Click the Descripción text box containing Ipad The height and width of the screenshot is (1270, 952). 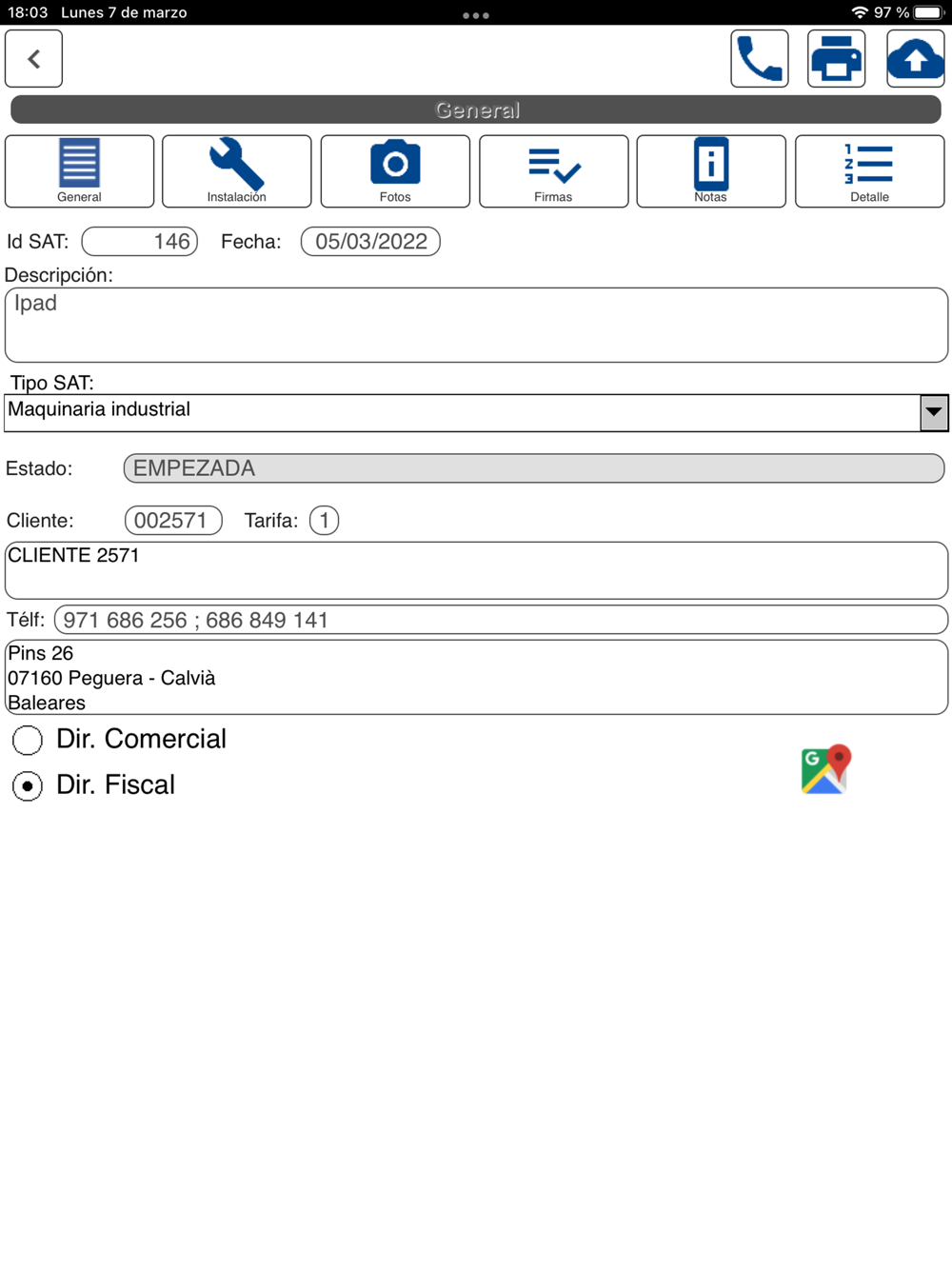click(476, 325)
